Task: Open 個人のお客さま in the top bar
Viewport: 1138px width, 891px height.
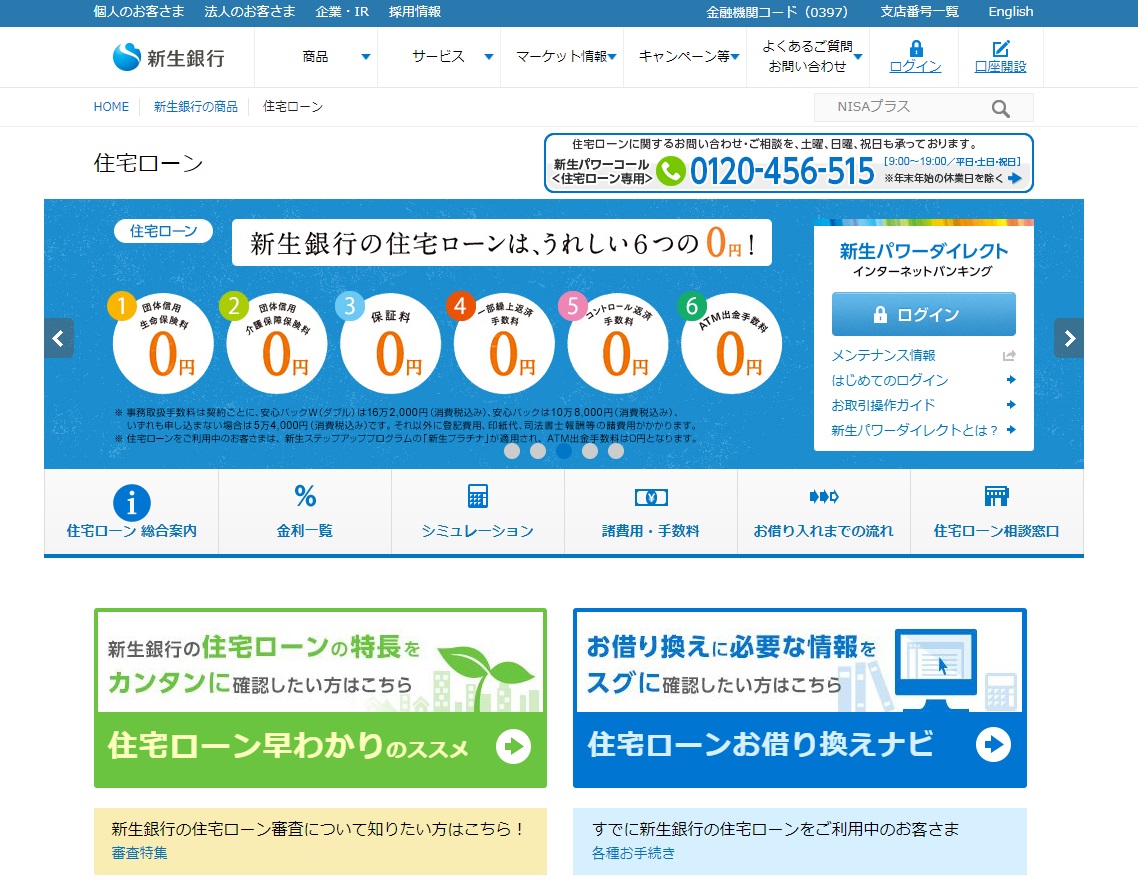Action: 139,12
